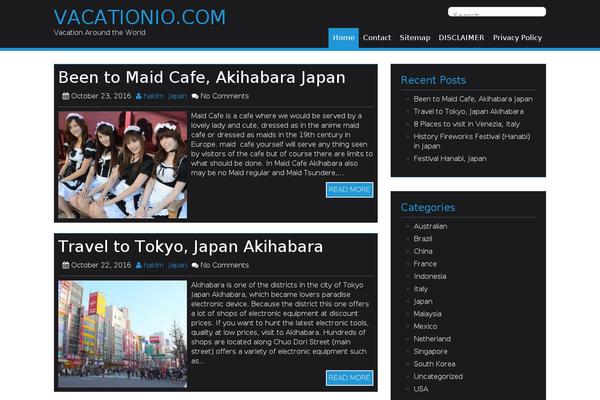Open recent post History Fireworks Festival (Hanabi) in Japan
This screenshot has width=600, height=400.
point(472,141)
